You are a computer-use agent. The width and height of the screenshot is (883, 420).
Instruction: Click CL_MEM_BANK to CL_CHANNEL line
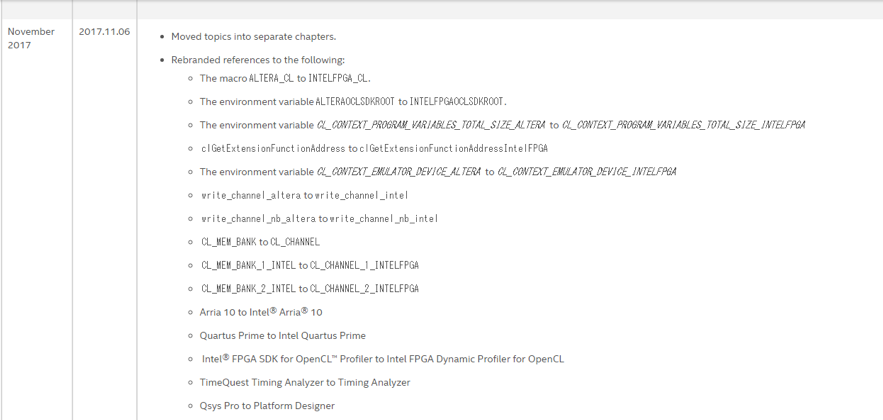click(261, 242)
